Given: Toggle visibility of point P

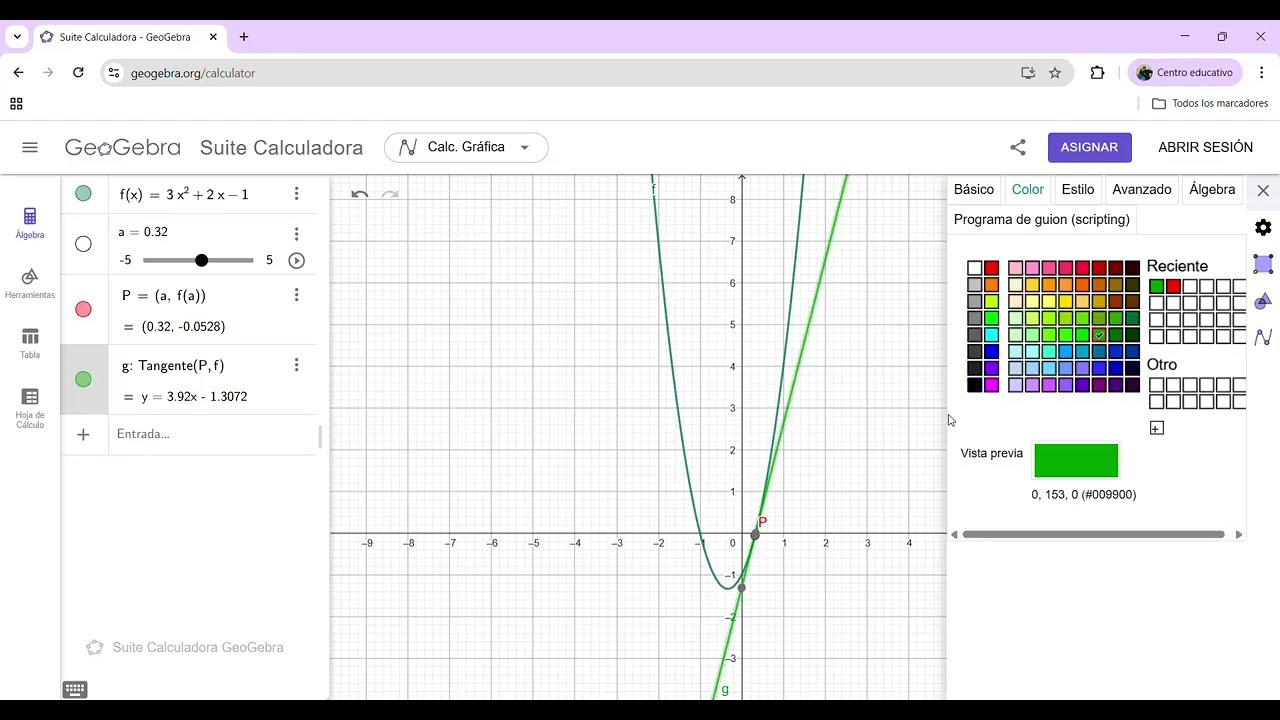Looking at the screenshot, I should [x=83, y=309].
